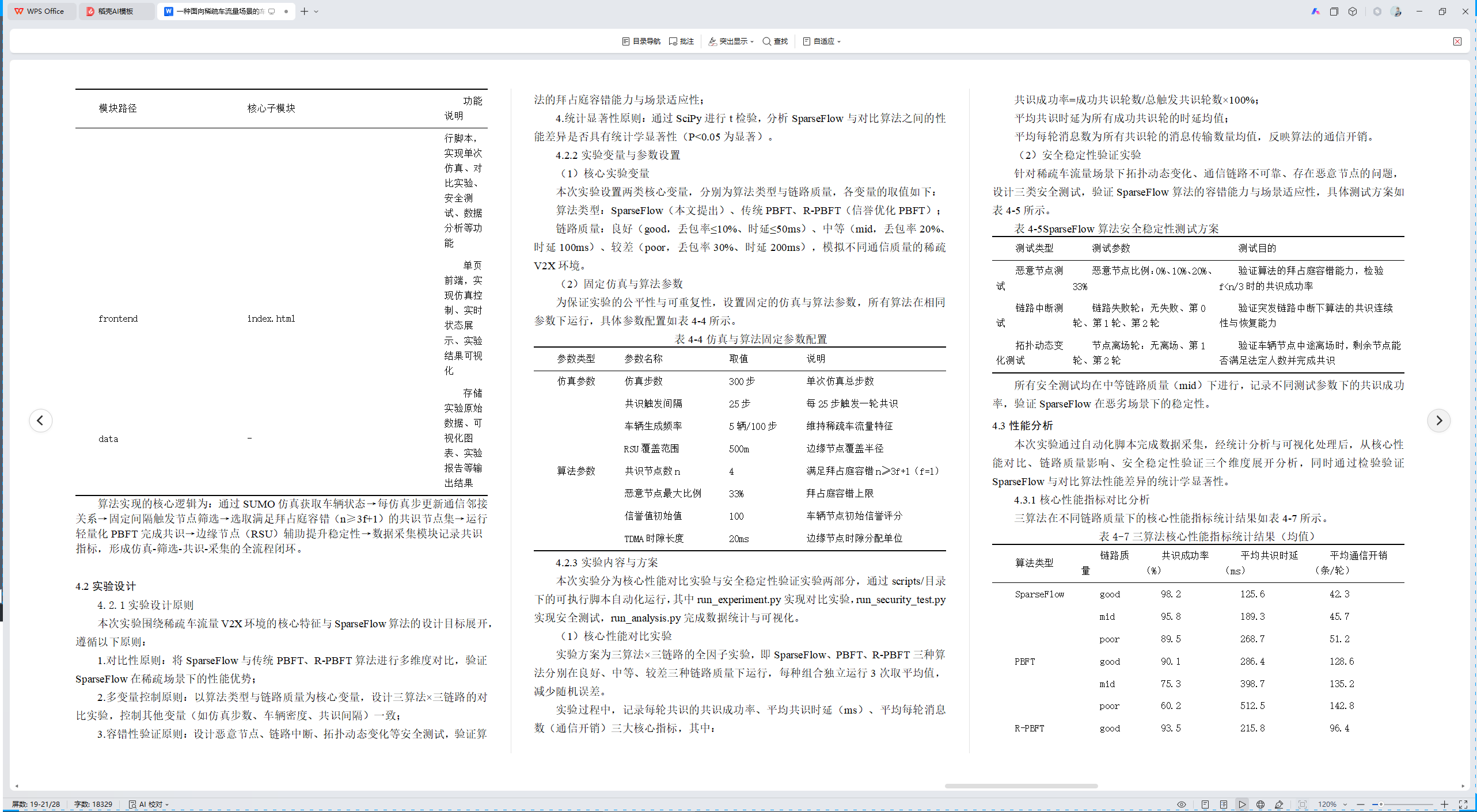Click the 4.2.2 实验变量与参数设置 subheading

(618, 155)
